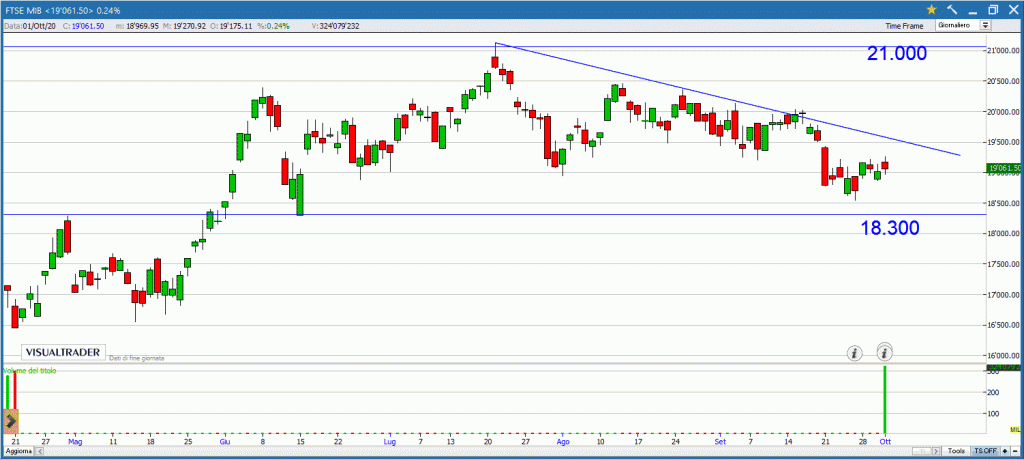The image size is (1024, 460).
Task: Click the left info marker icon
Action: coord(855,353)
